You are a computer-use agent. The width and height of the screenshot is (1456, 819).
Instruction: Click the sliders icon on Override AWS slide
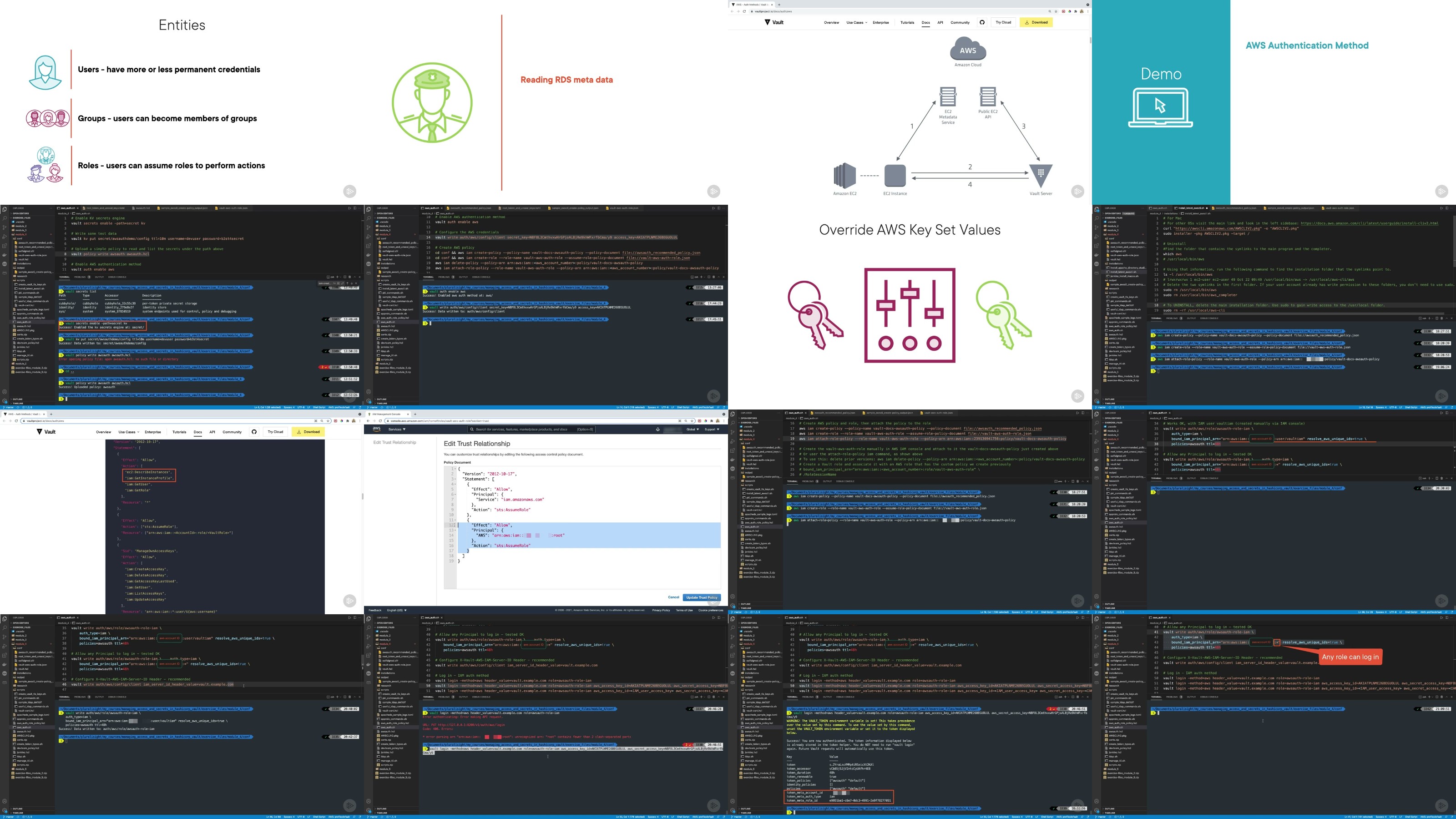[x=910, y=315]
